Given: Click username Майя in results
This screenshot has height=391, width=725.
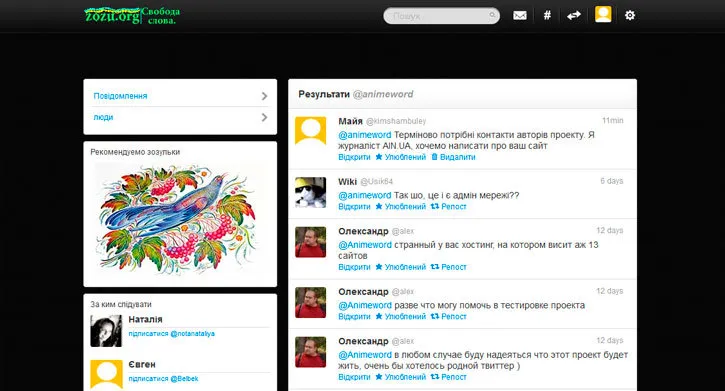Looking at the screenshot, I should [350, 121].
